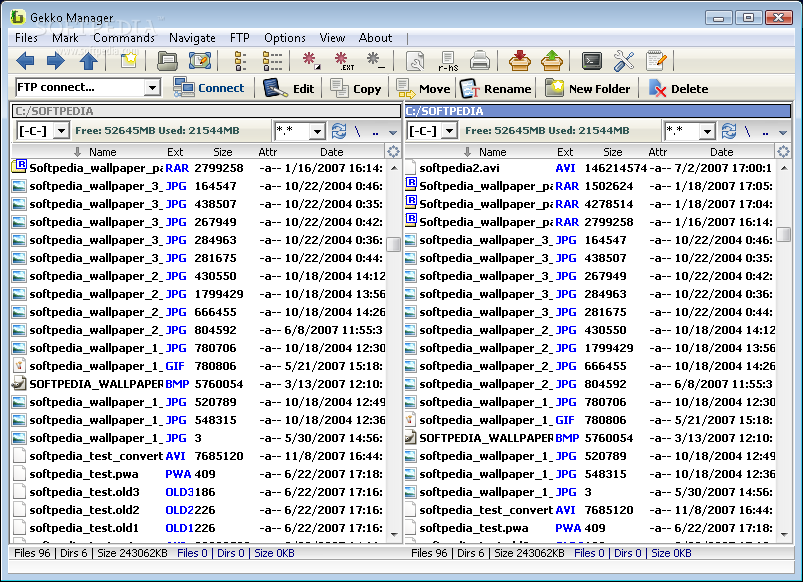This screenshot has height=582, width=803.
Task: Open left panel *.* filter dropdown
Action: click(x=318, y=132)
